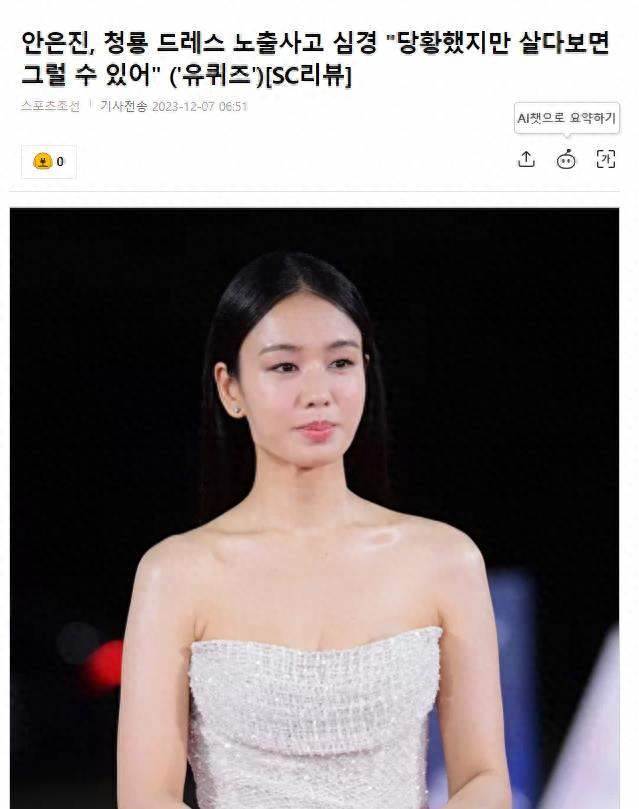
Task: Open the article photo of the woman
Action: pos(315,508)
